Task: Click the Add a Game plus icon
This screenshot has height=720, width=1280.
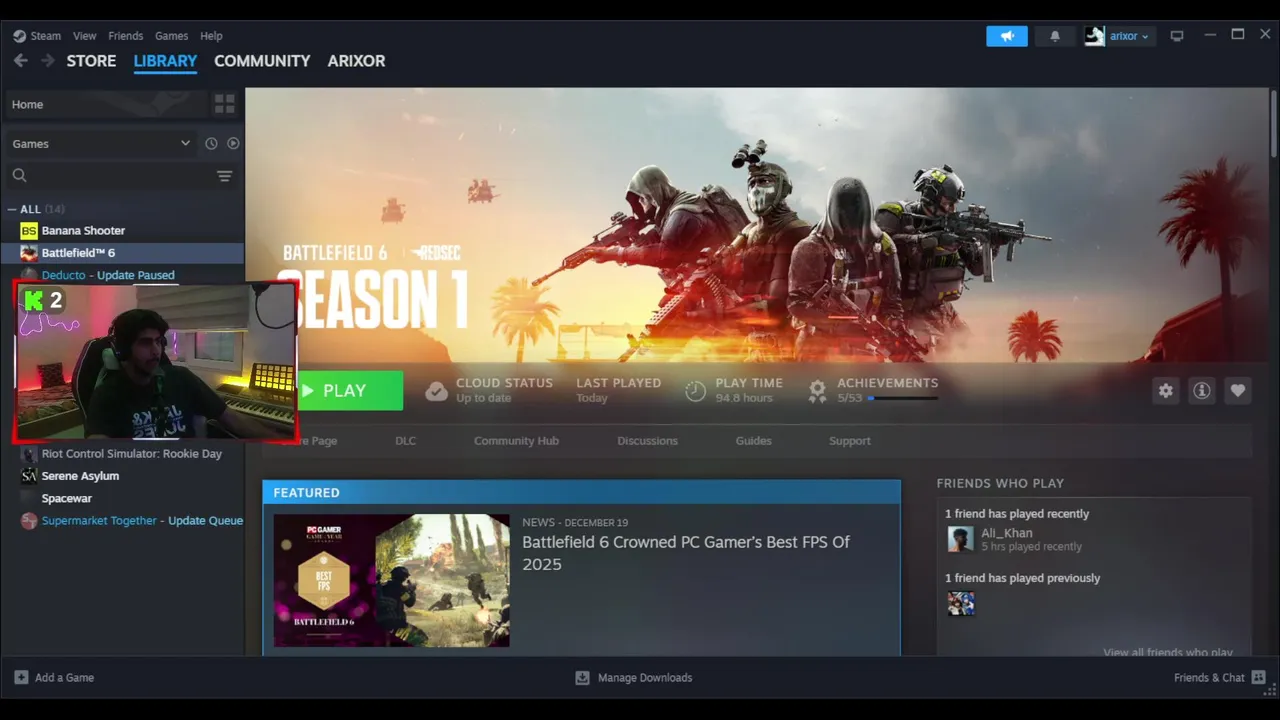Action: [21, 677]
